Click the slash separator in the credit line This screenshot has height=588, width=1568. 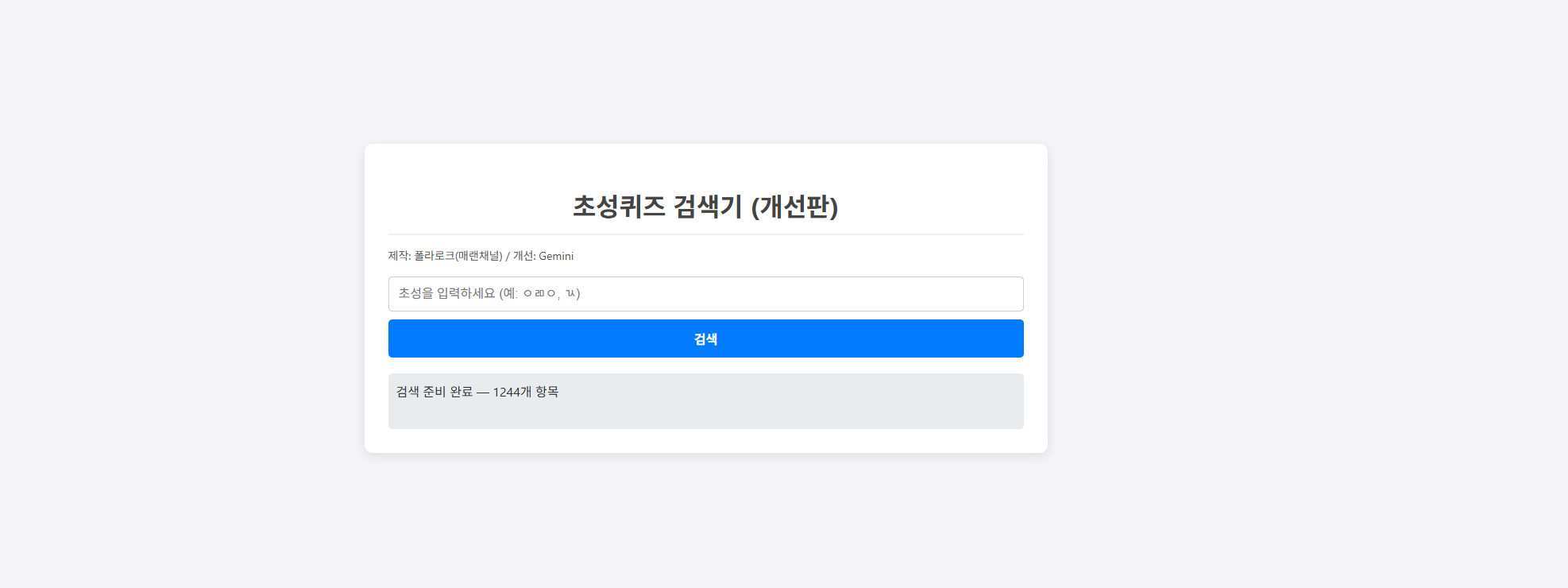coord(508,257)
